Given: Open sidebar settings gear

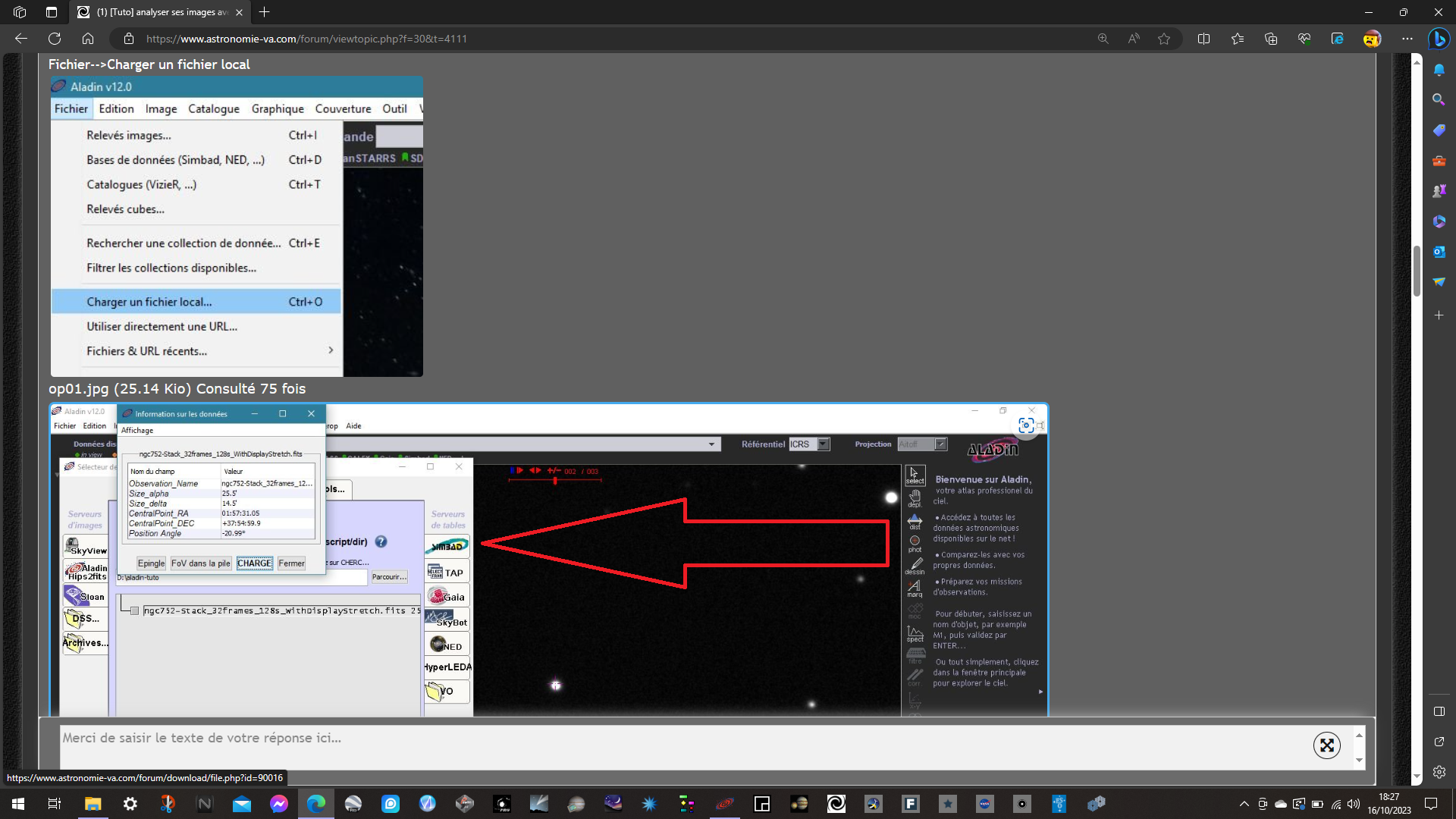Looking at the screenshot, I should [1439, 772].
